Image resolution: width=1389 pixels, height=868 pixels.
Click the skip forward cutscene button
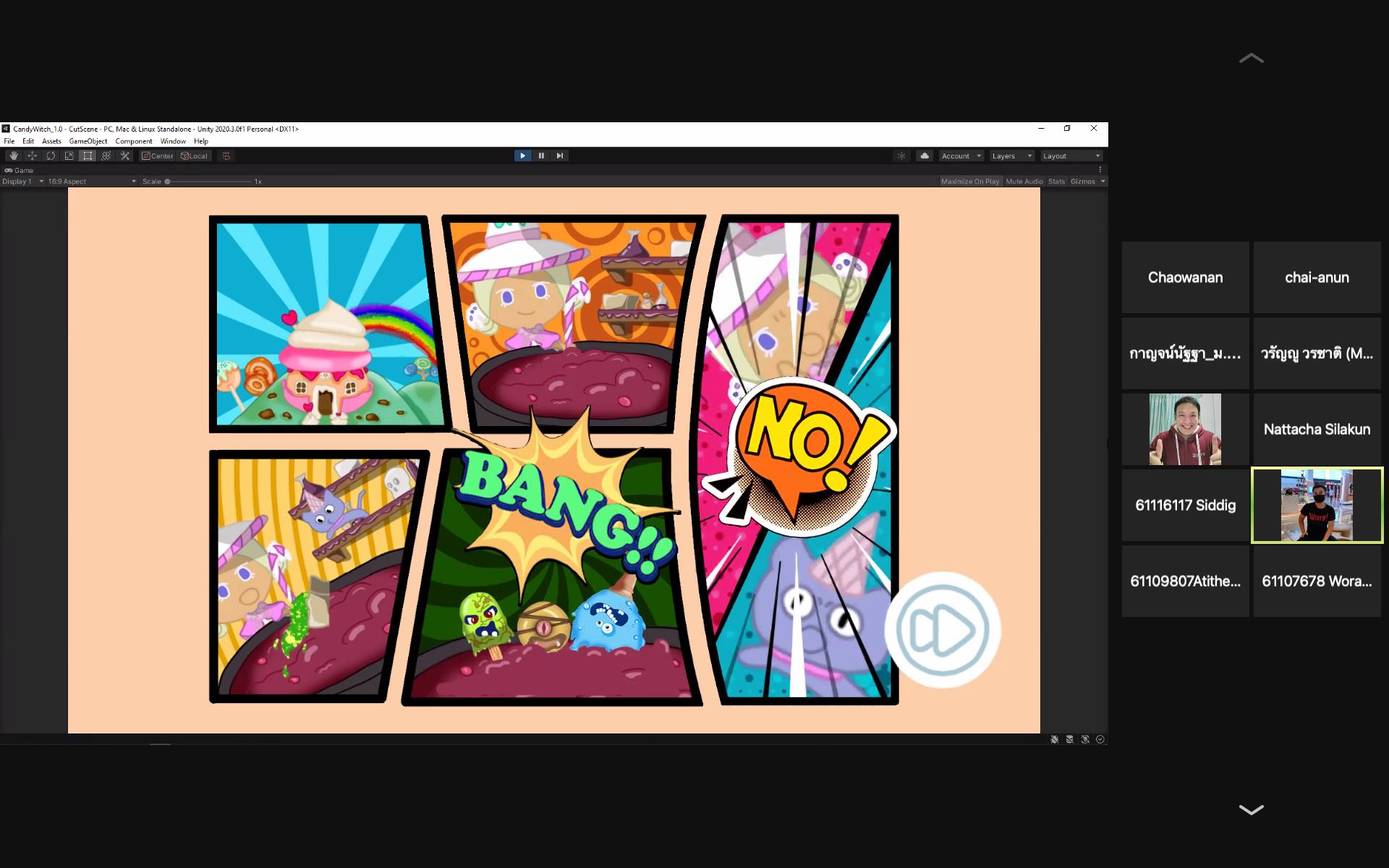942,630
